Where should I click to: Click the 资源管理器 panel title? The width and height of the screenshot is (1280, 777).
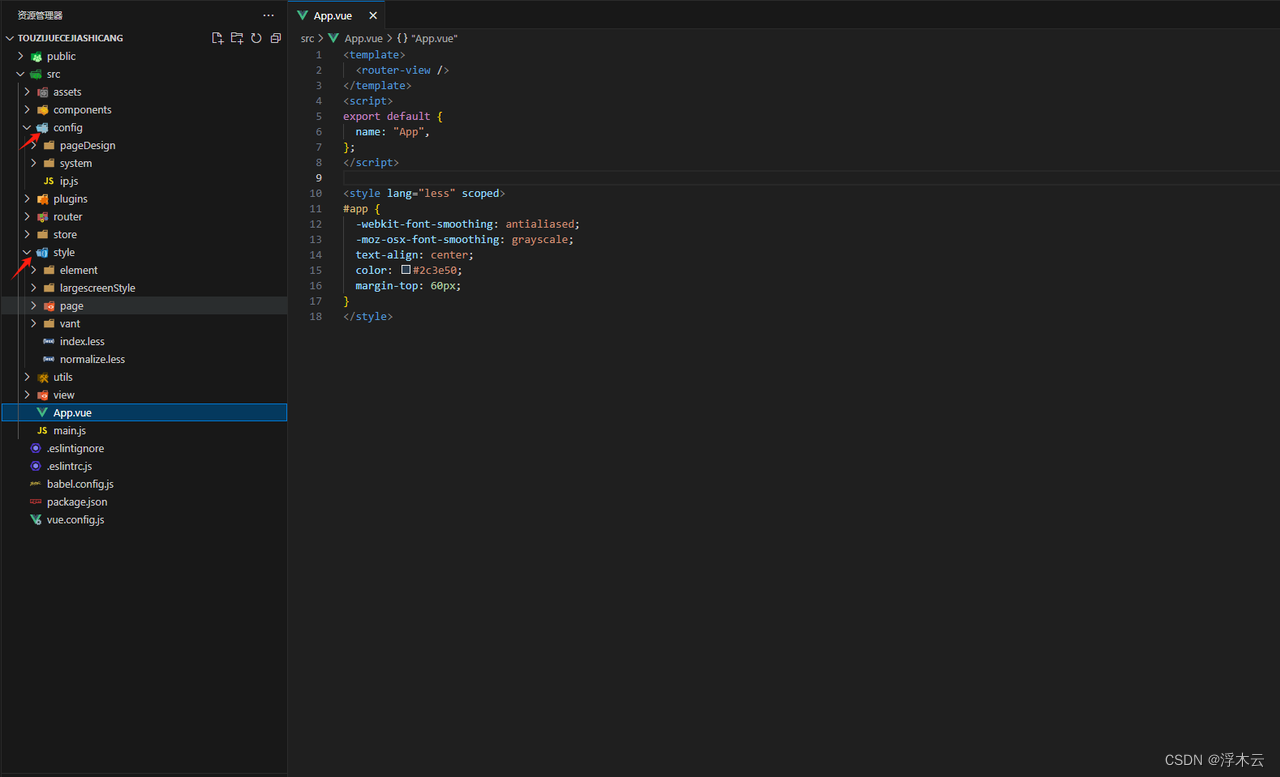point(40,15)
